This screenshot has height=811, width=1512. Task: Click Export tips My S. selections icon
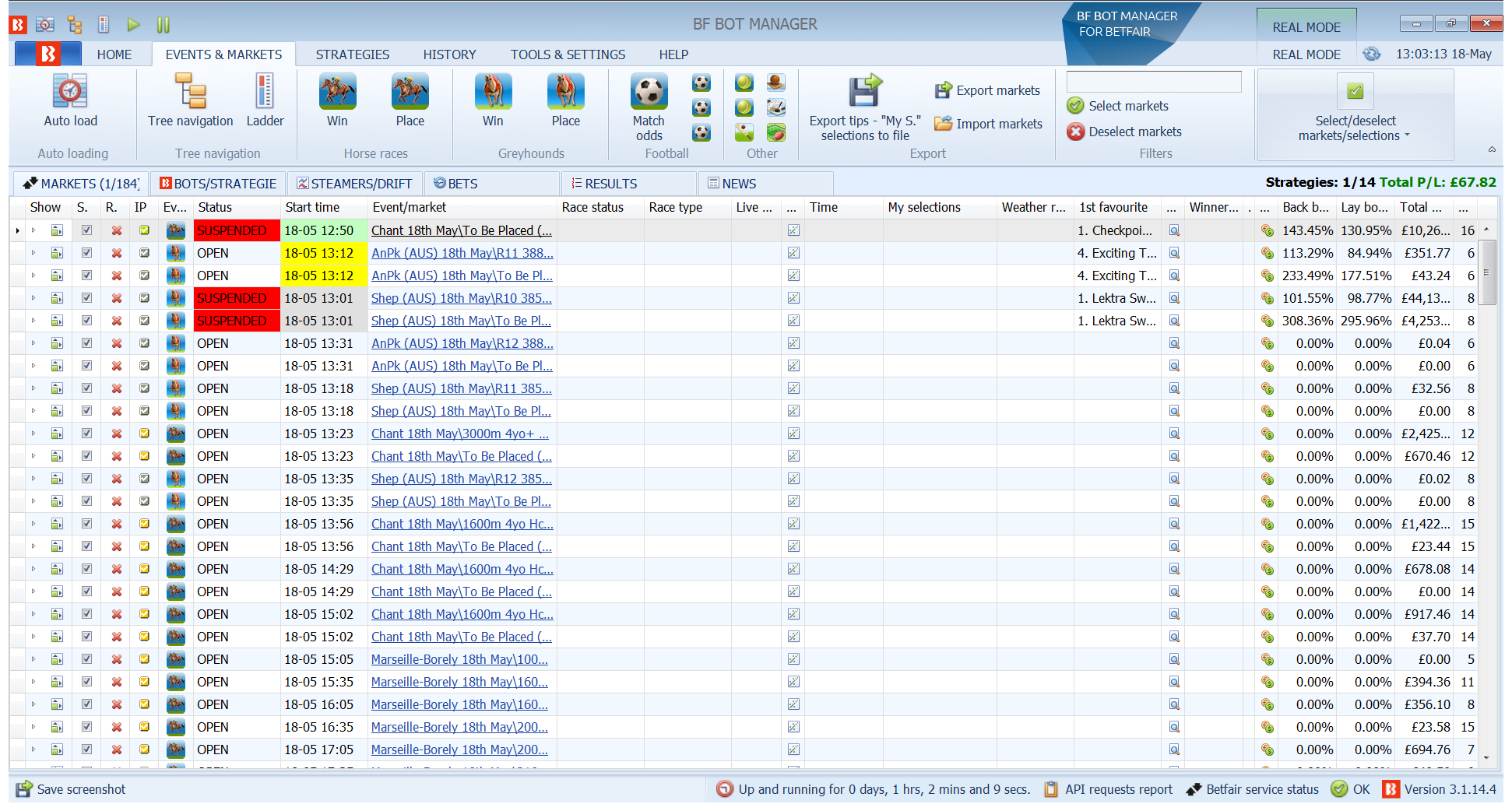click(865, 91)
